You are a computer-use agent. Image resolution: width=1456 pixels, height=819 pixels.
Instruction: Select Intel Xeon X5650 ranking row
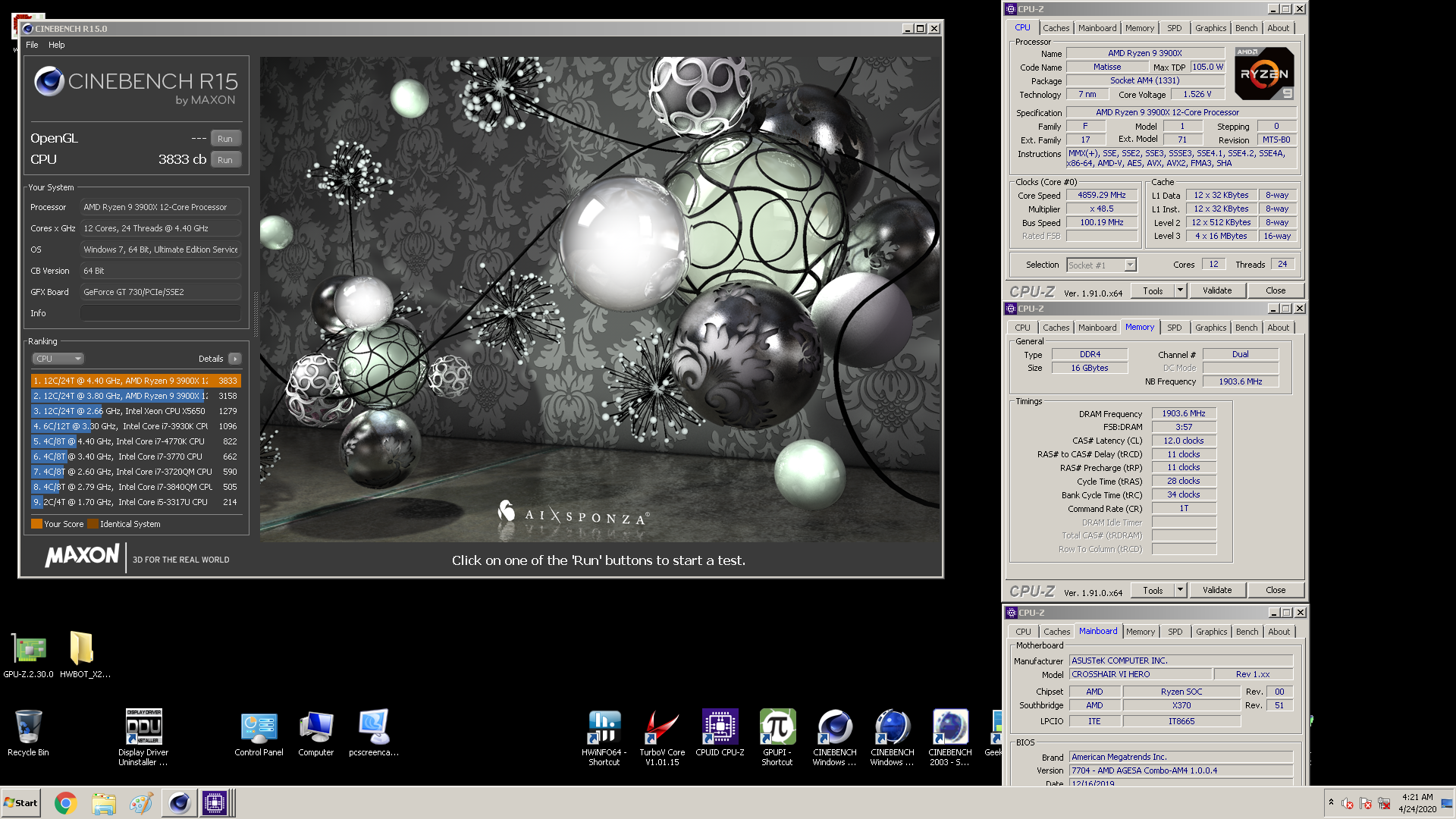coord(136,411)
